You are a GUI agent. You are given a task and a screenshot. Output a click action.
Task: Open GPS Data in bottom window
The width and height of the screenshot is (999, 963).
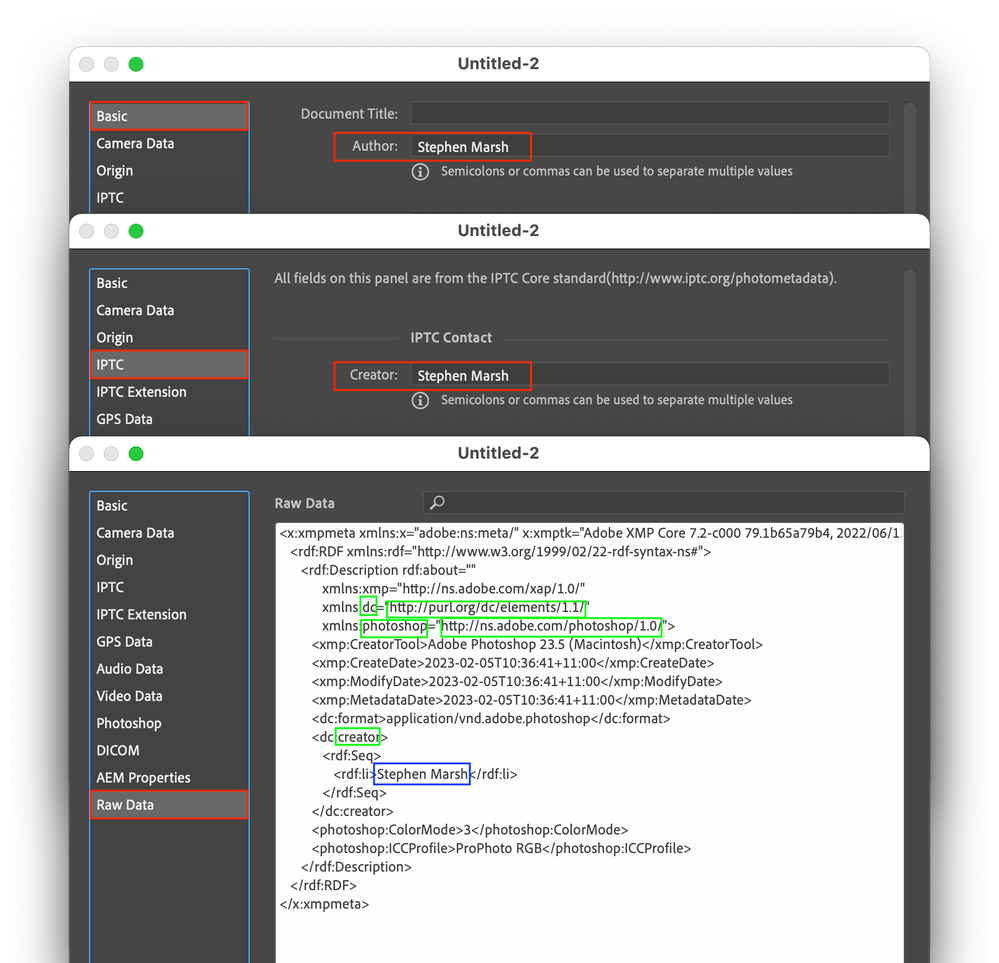169,642
